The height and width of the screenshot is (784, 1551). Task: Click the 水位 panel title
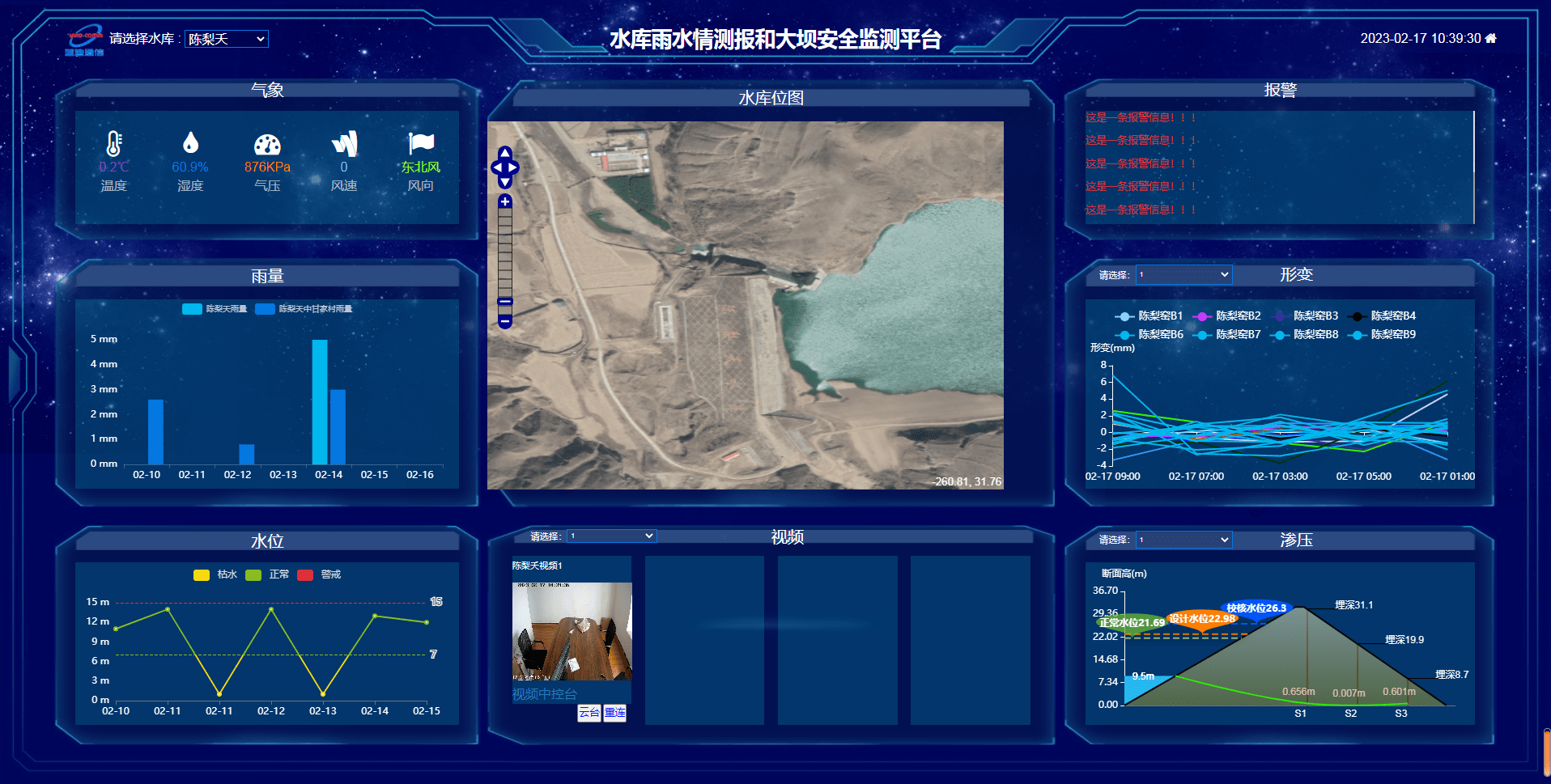point(267,541)
